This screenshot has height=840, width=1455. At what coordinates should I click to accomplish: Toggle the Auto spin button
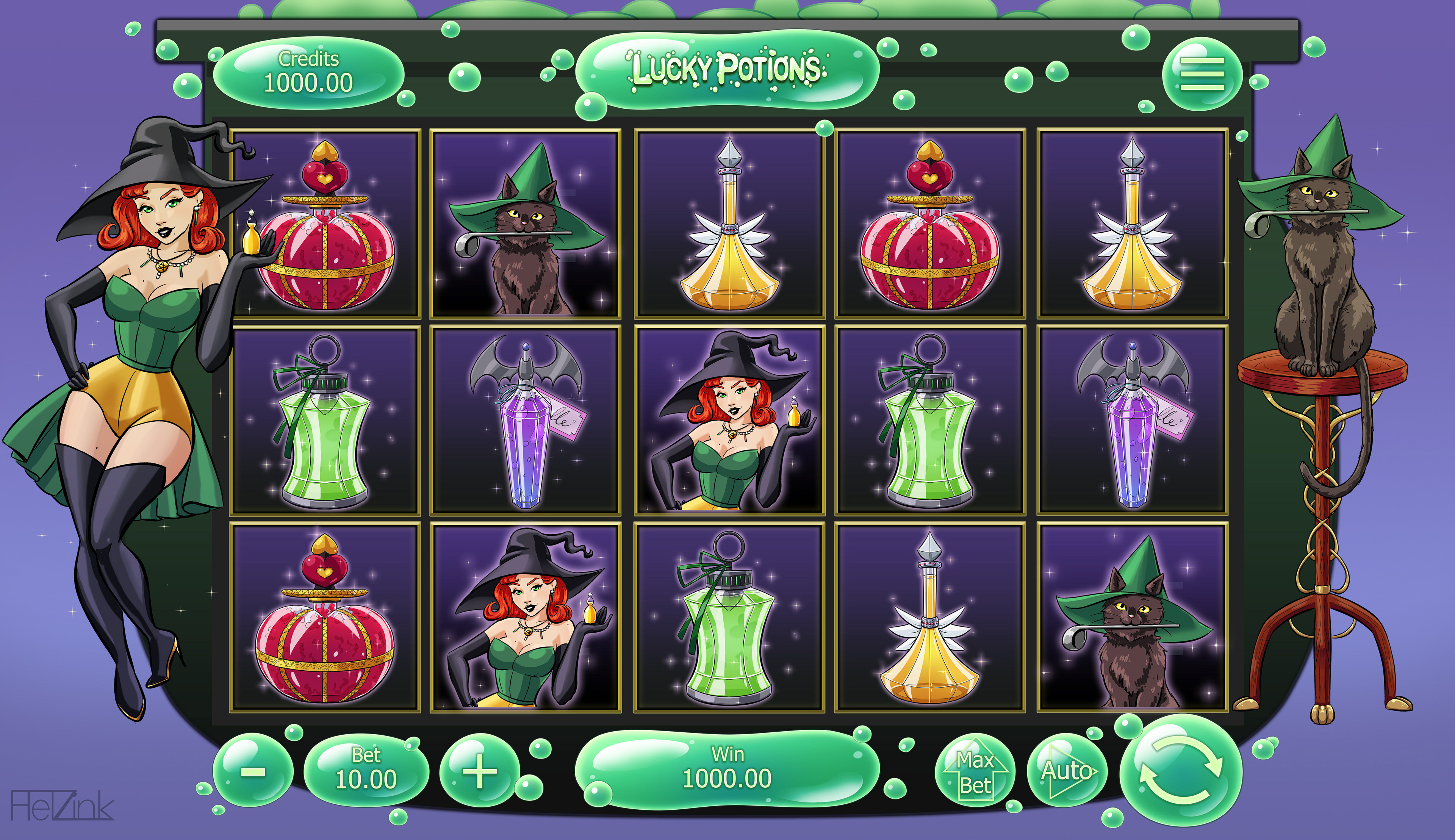1067,771
